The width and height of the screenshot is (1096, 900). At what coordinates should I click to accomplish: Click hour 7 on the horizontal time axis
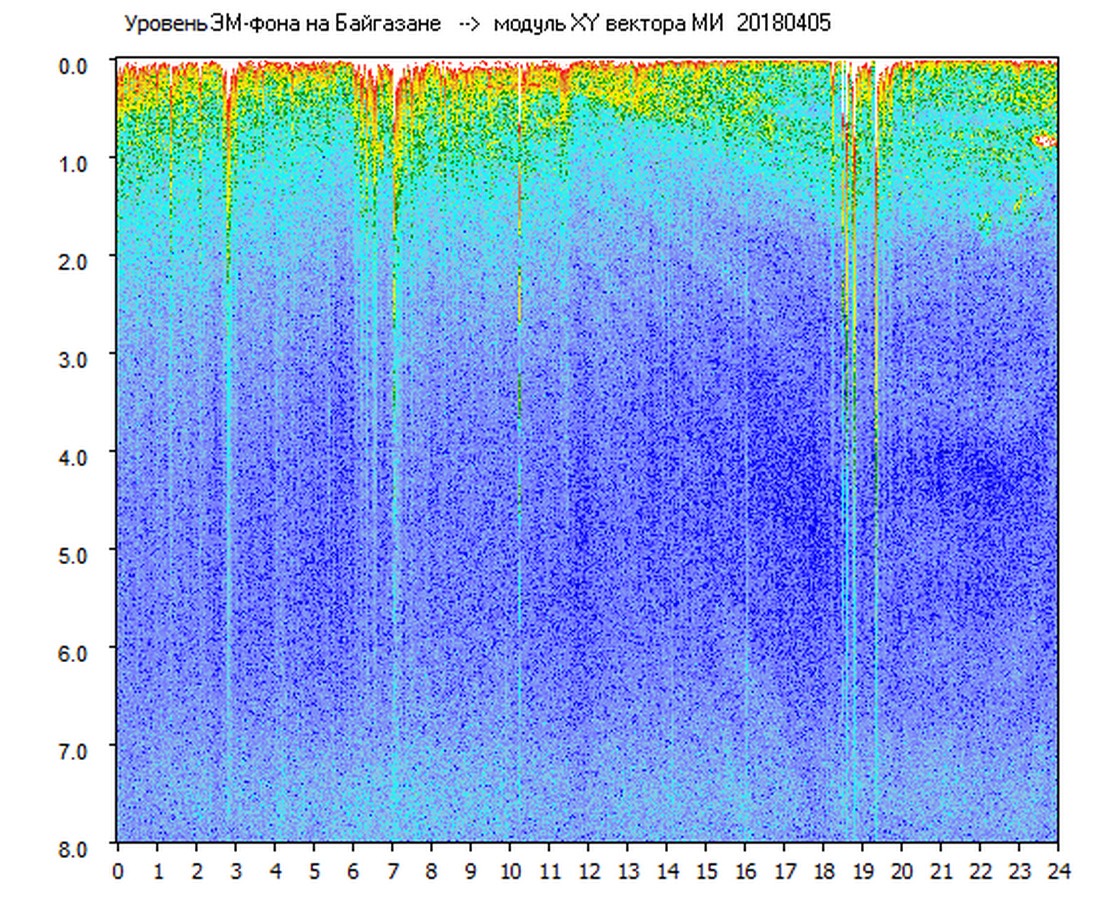392,872
